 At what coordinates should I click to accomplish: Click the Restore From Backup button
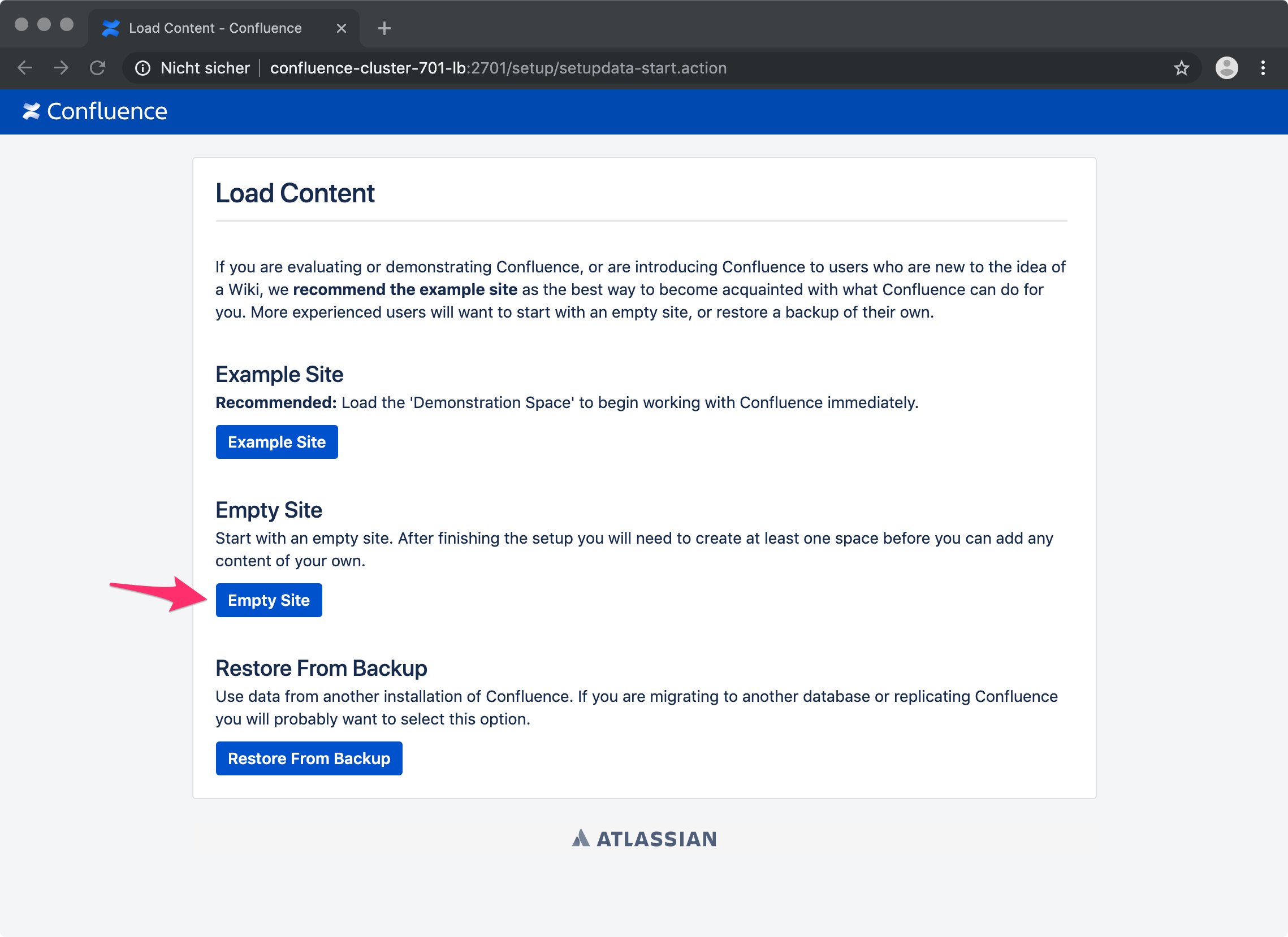[x=309, y=759]
